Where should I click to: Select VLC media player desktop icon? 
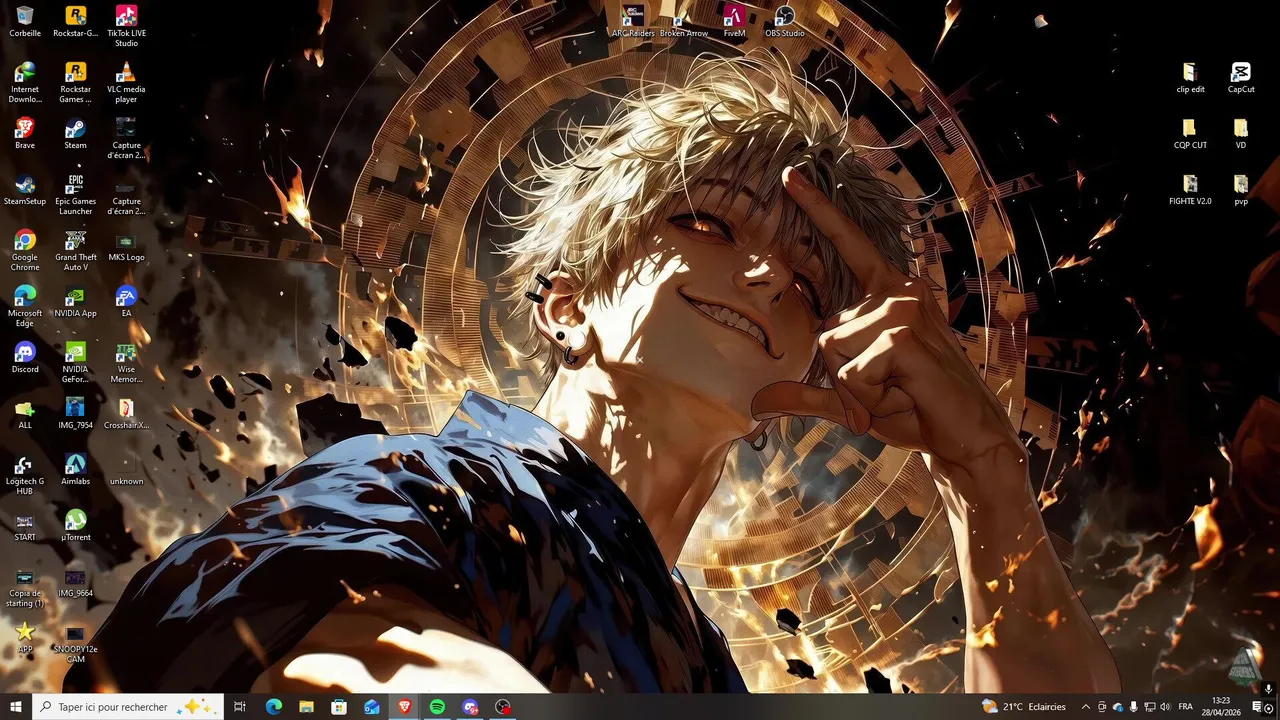[x=126, y=82]
